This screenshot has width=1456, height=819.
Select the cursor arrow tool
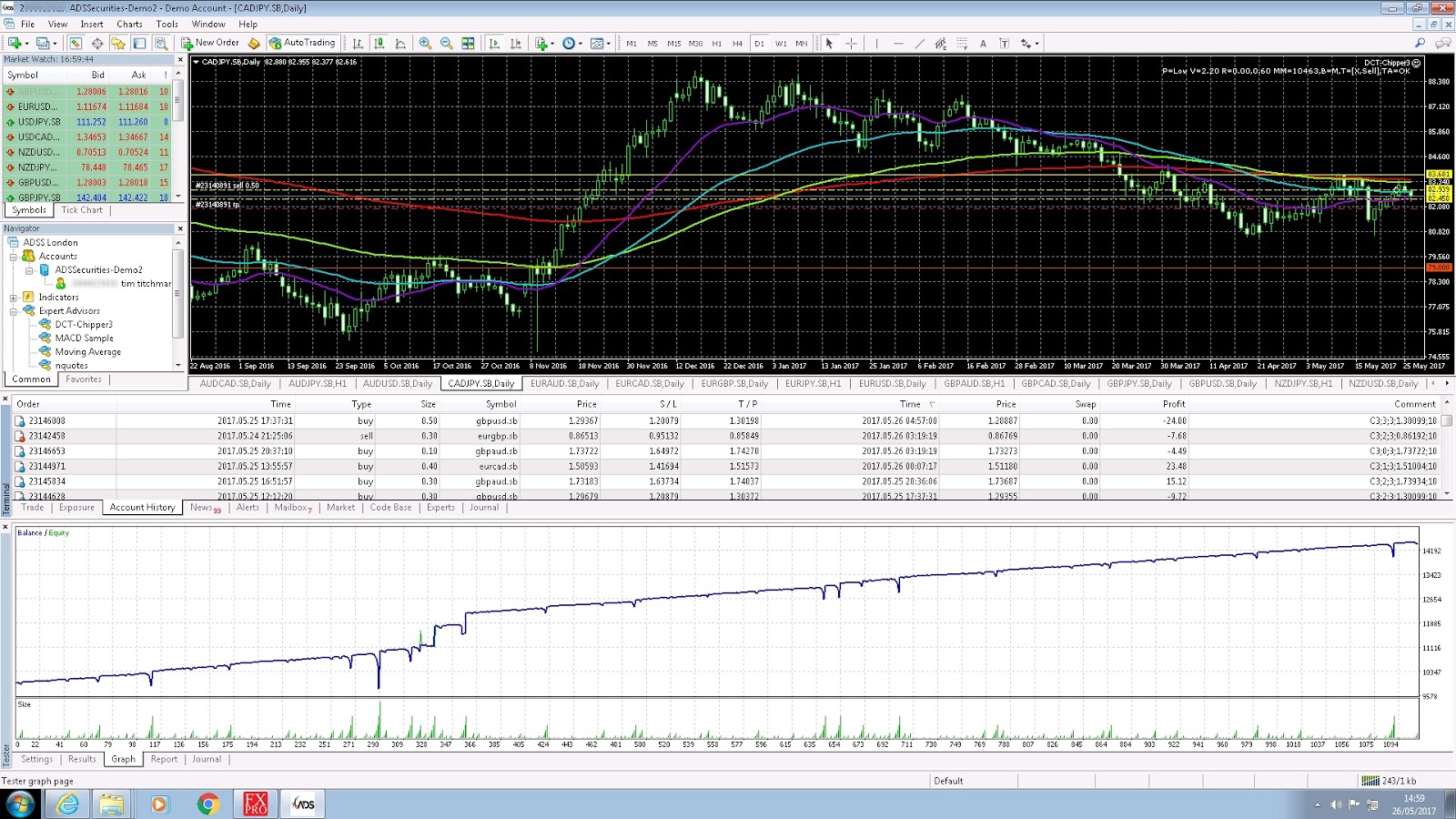(829, 43)
